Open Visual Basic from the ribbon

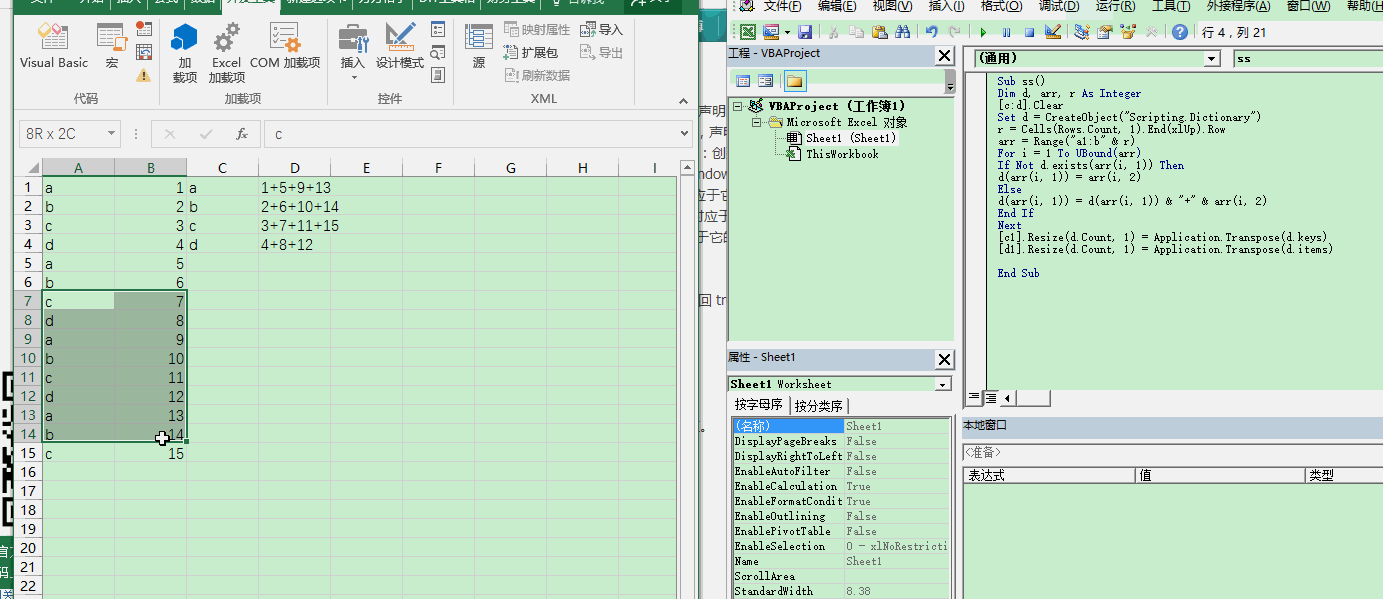pos(53,48)
